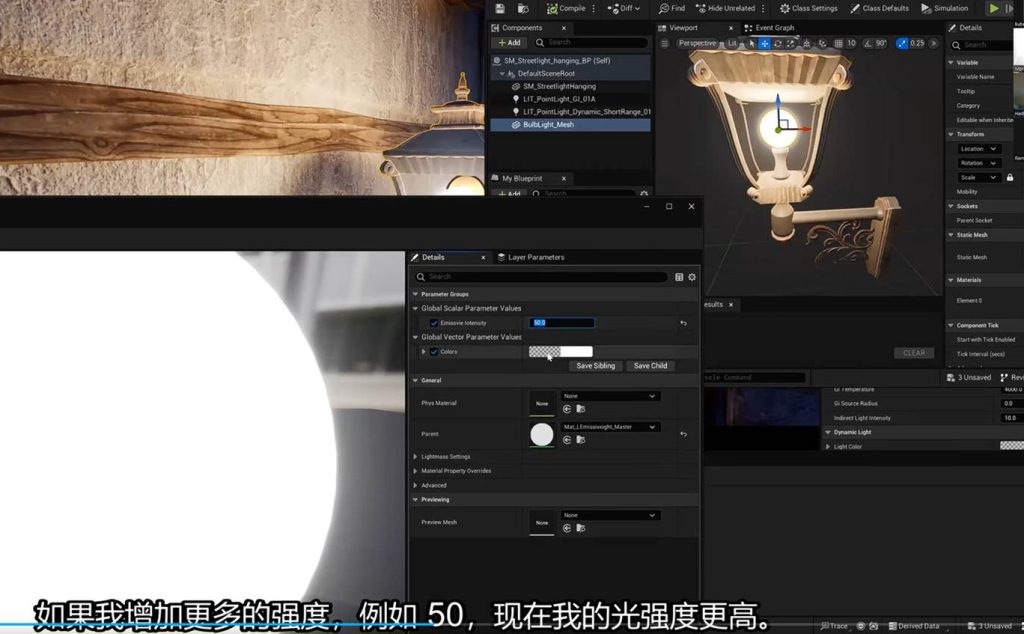Click the browse-to-asset icon under Parent
The height and width of the screenshot is (634, 1024).
(x=580, y=440)
